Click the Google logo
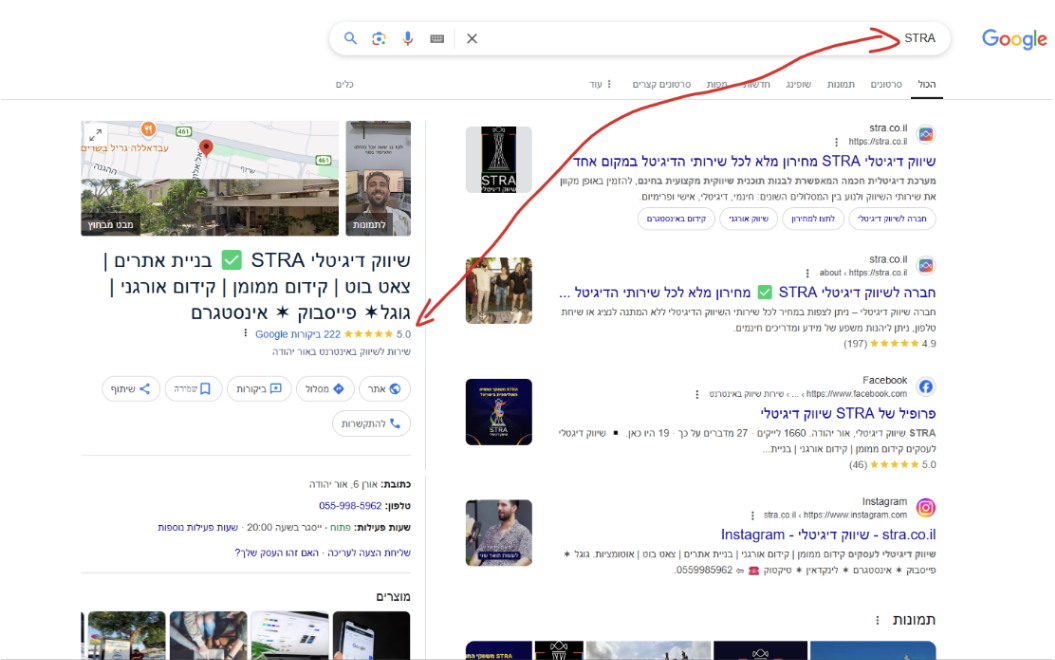 tap(1014, 39)
